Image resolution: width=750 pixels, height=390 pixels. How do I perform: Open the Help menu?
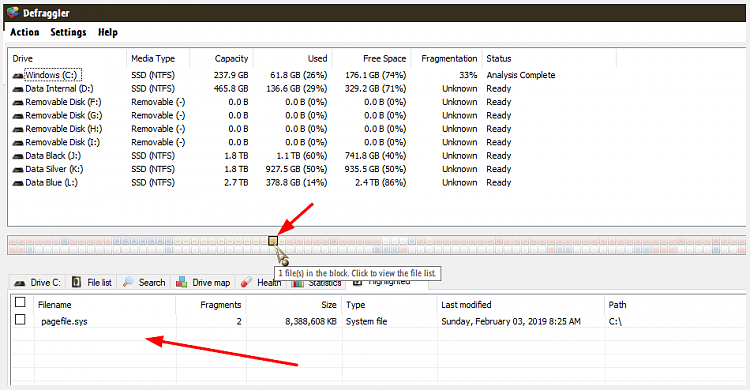tap(108, 32)
